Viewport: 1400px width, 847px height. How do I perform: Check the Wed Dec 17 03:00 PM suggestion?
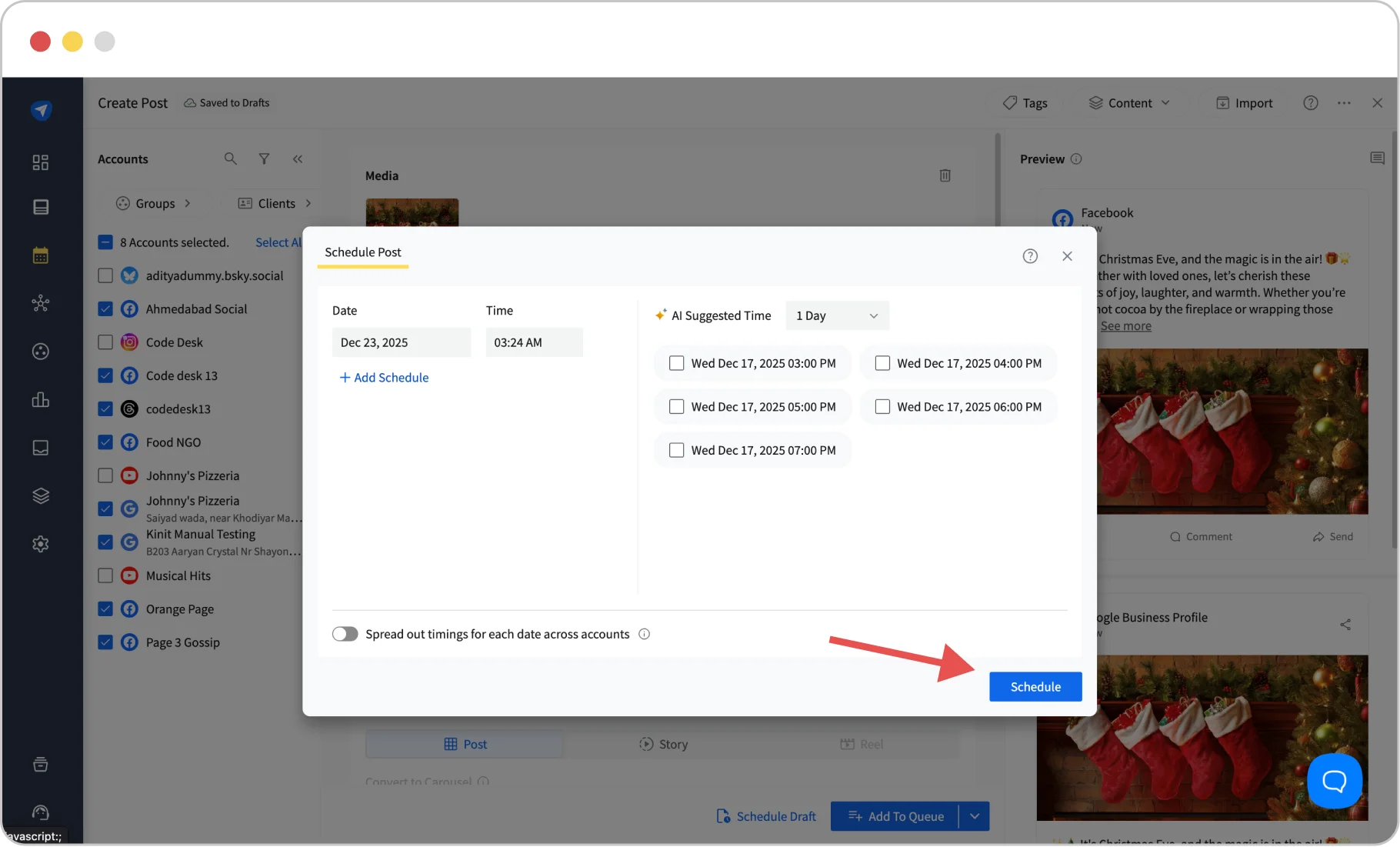click(x=677, y=363)
